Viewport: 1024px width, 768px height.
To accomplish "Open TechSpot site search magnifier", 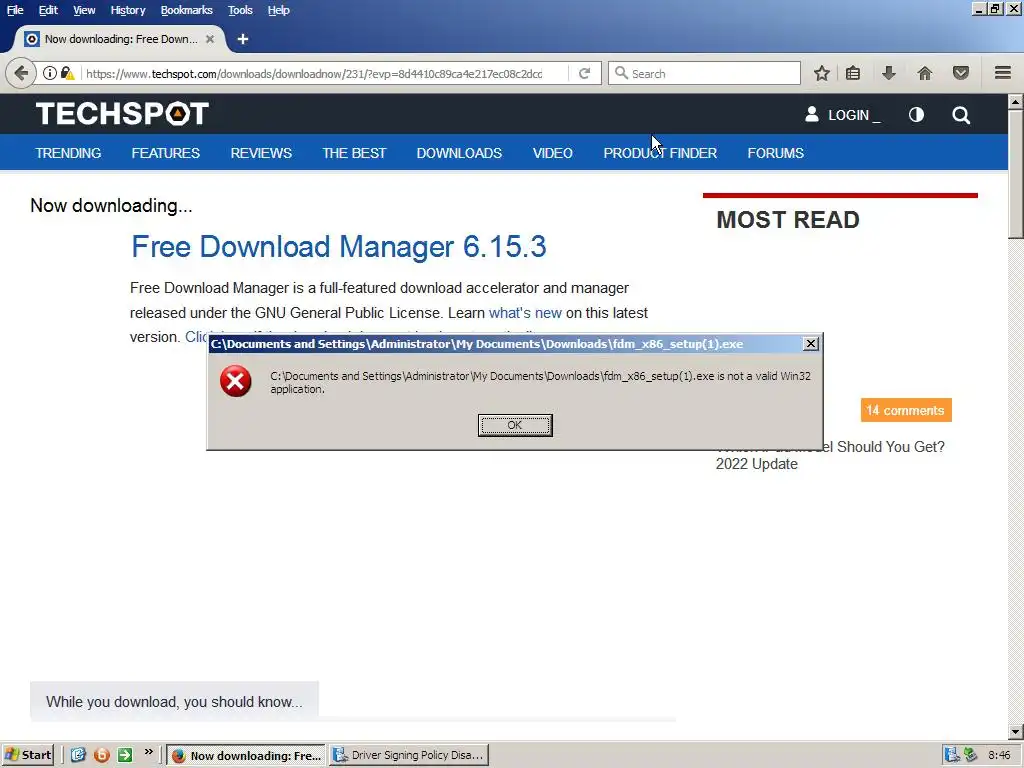I will point(961,116).
